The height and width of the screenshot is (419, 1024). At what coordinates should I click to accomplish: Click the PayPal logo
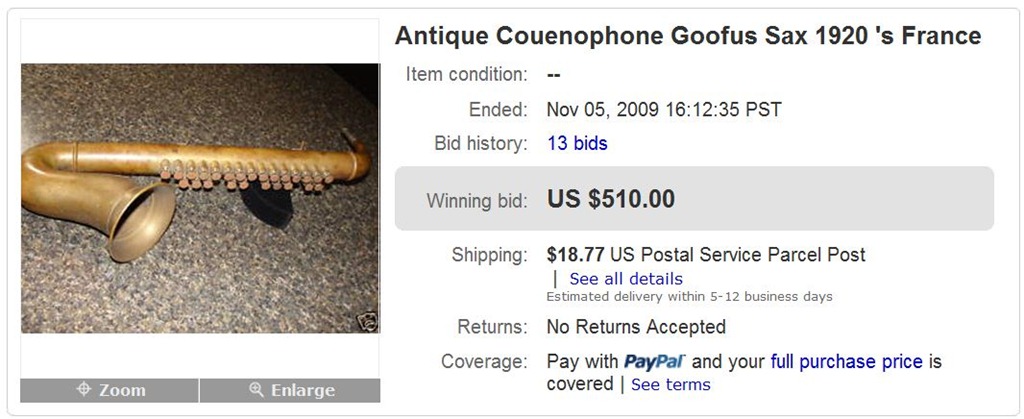[x=655, y=361]
